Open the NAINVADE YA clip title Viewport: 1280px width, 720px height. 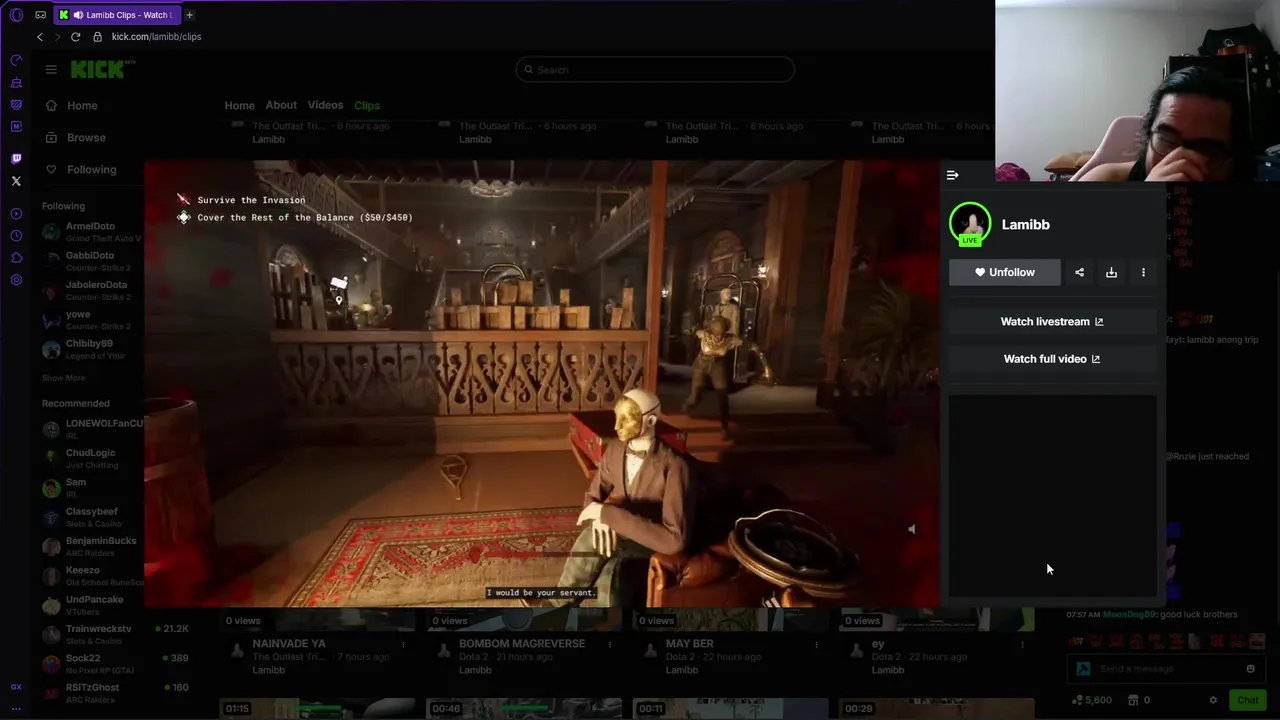[x=289, y=644]
